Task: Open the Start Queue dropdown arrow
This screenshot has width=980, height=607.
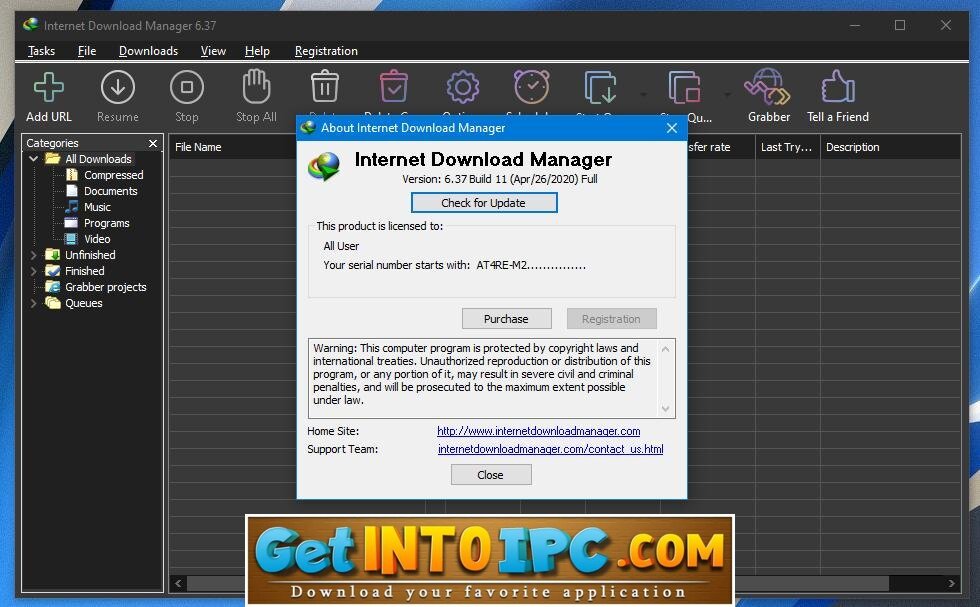Action: pos(644,95)
